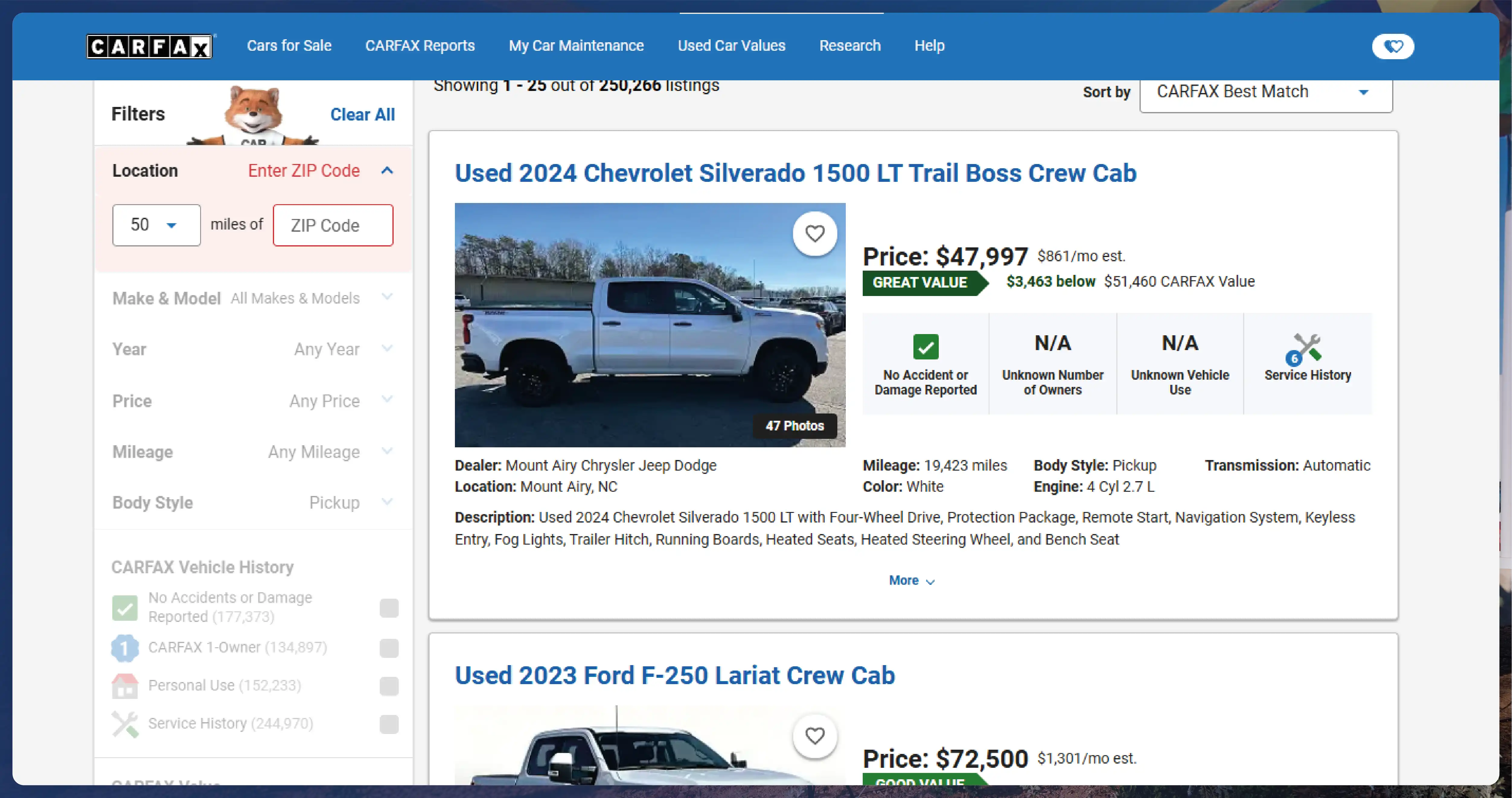Click Unknown Vehicle Use tile
1512x798 pixels.
(1180, 364)
